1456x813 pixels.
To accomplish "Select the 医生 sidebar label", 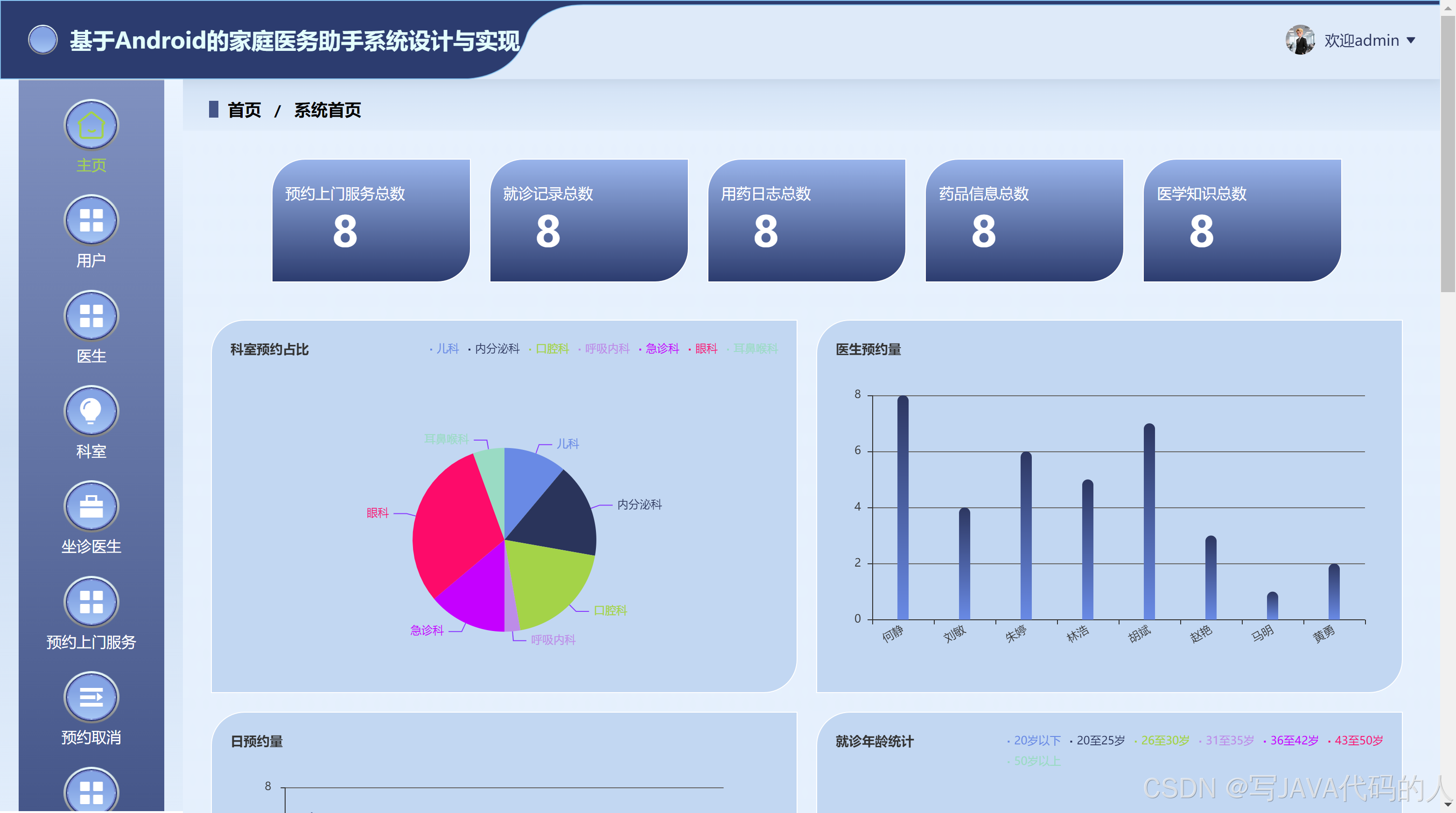I will pos(91,356).
